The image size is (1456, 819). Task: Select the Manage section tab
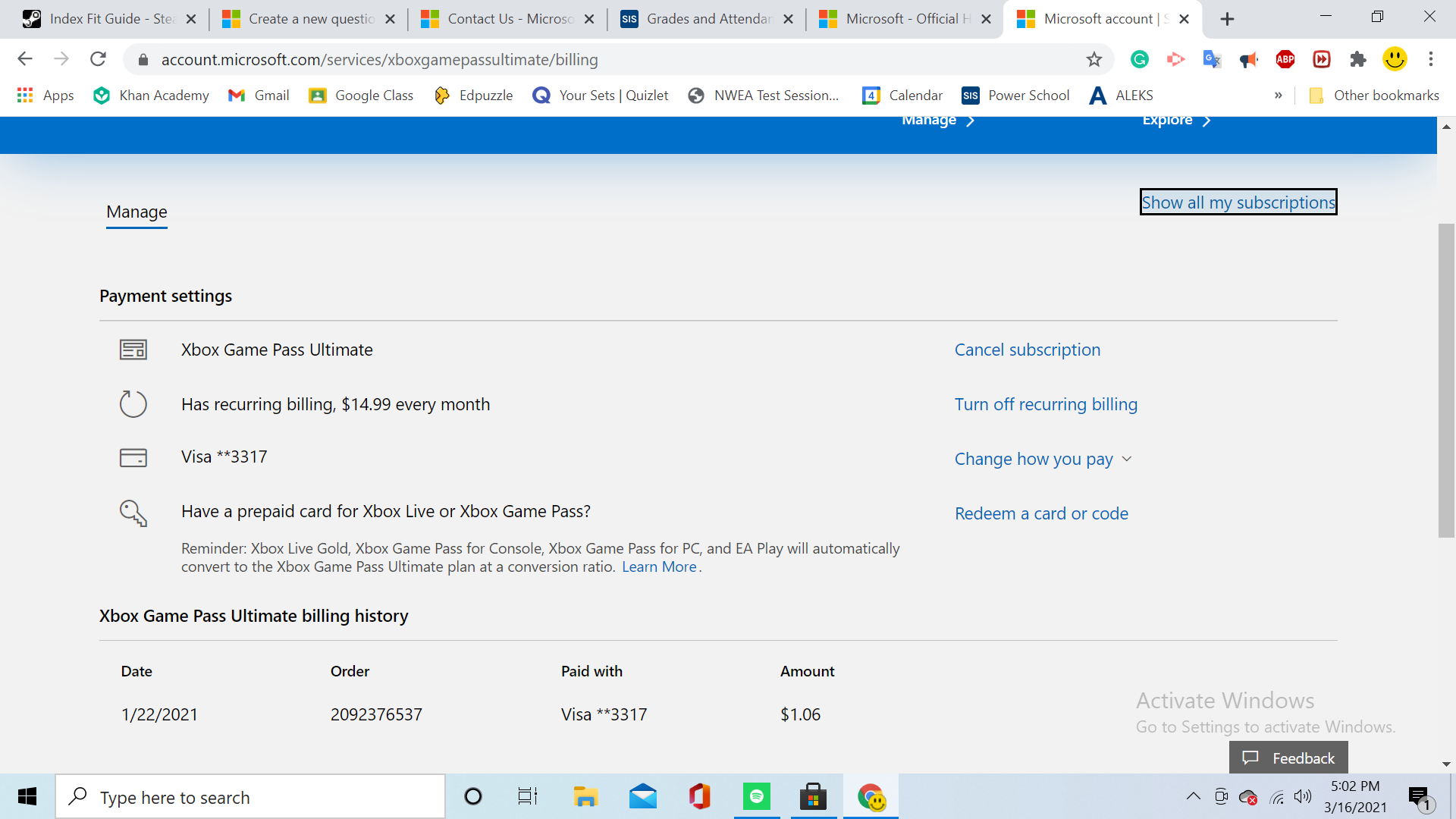[136, 212]
